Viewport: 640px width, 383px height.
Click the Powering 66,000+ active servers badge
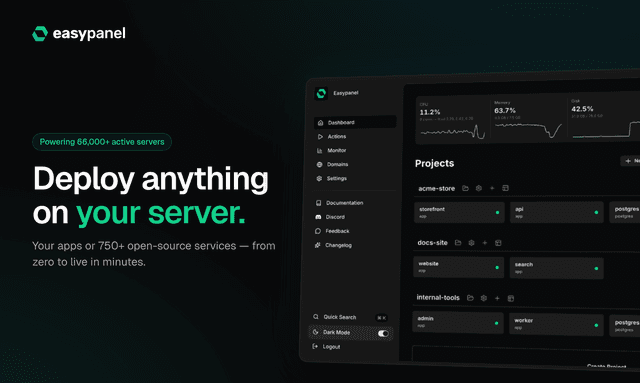(x=102, y=142)
